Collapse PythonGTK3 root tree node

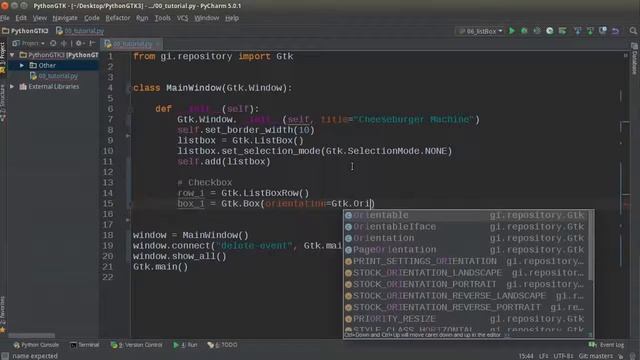point(12,55)
